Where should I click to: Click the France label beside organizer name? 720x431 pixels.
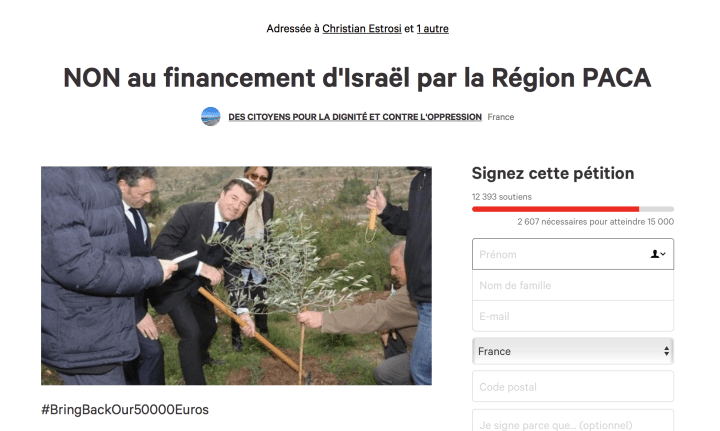(501, 117)
